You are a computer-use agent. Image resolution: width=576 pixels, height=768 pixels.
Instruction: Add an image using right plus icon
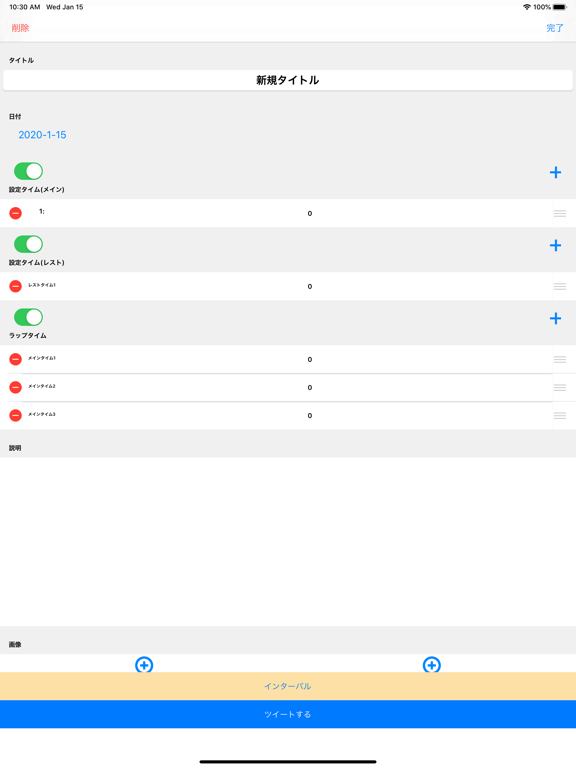click(432, 665)
